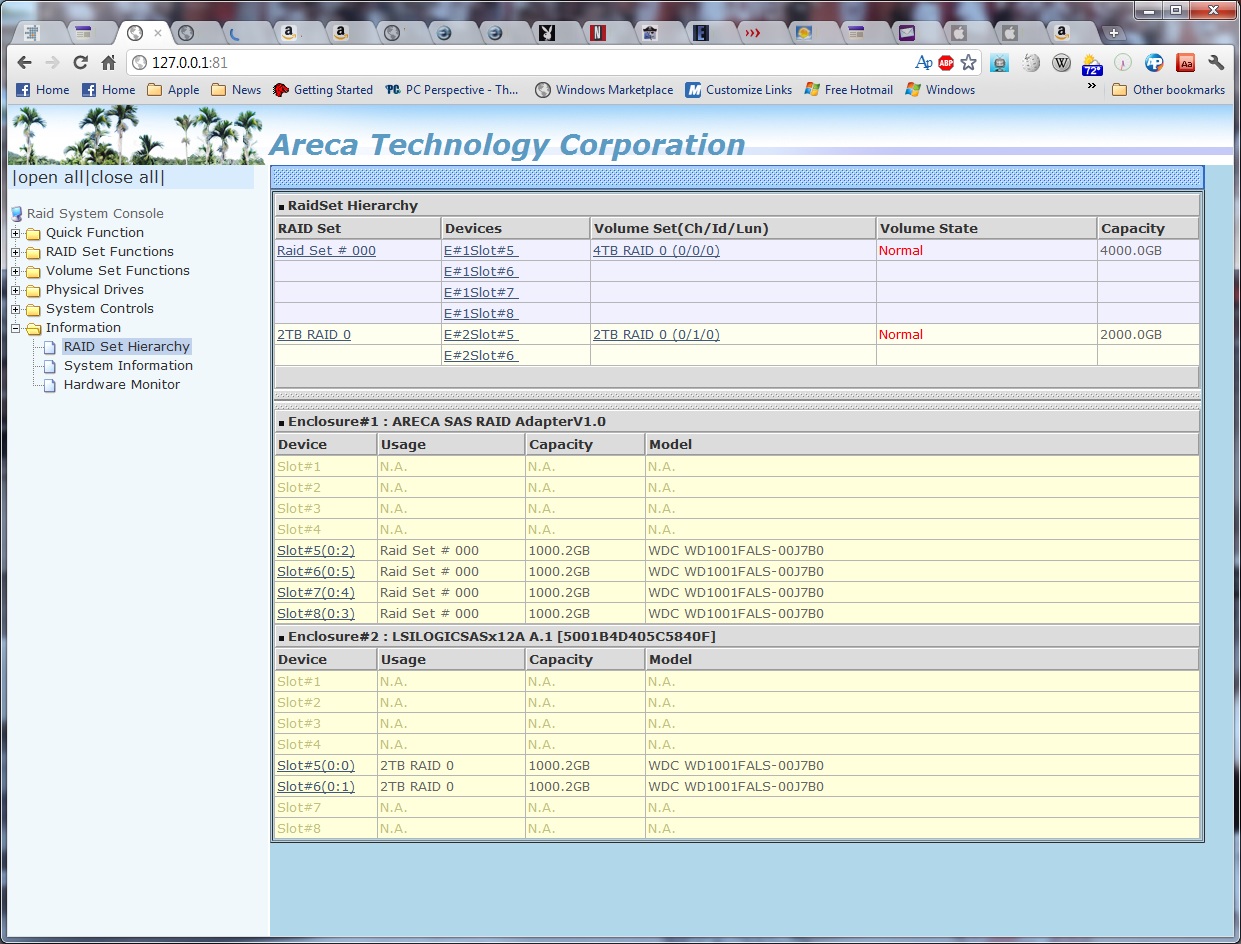Switch to the Netflix tab
Viewport: 1241px width, 944px height.
(597, 33)
